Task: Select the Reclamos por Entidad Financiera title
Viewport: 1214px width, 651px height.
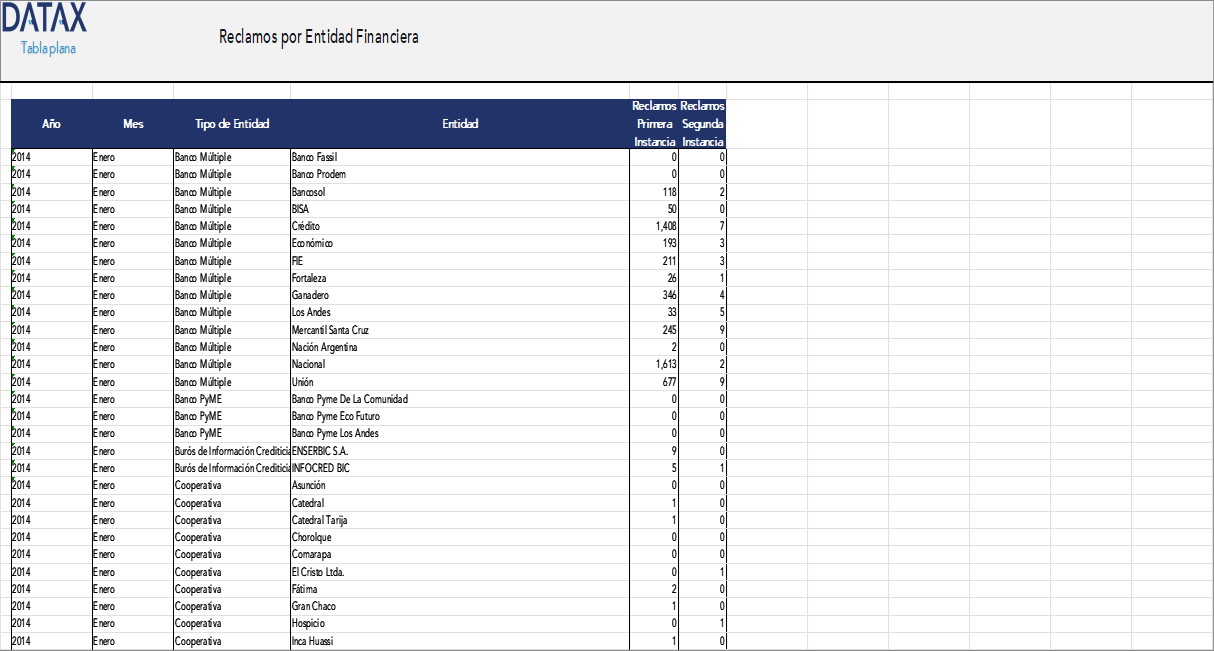Action: click(x=318, y=37)
